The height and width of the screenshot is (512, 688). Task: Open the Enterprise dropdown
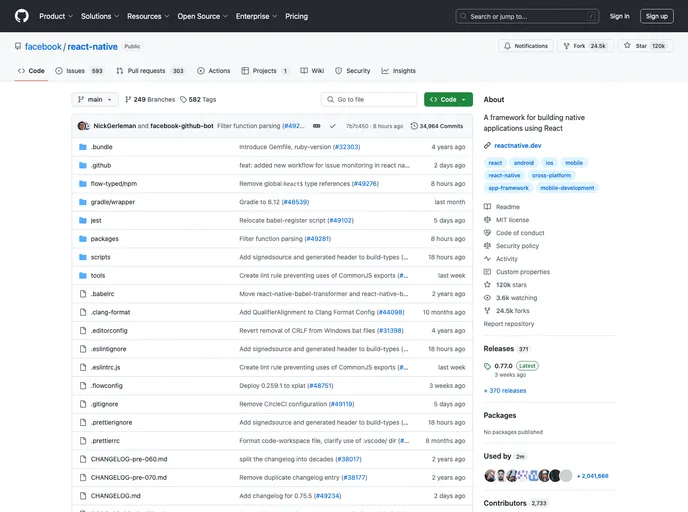(256, 16)
